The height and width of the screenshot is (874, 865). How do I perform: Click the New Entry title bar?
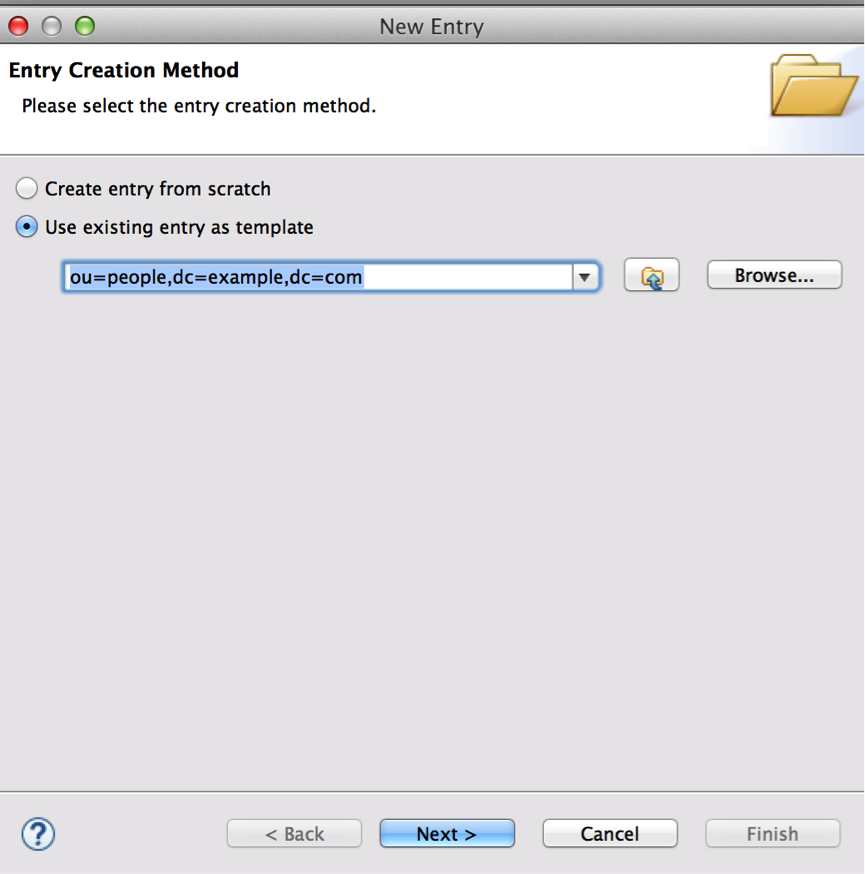(x=431, y=26)
